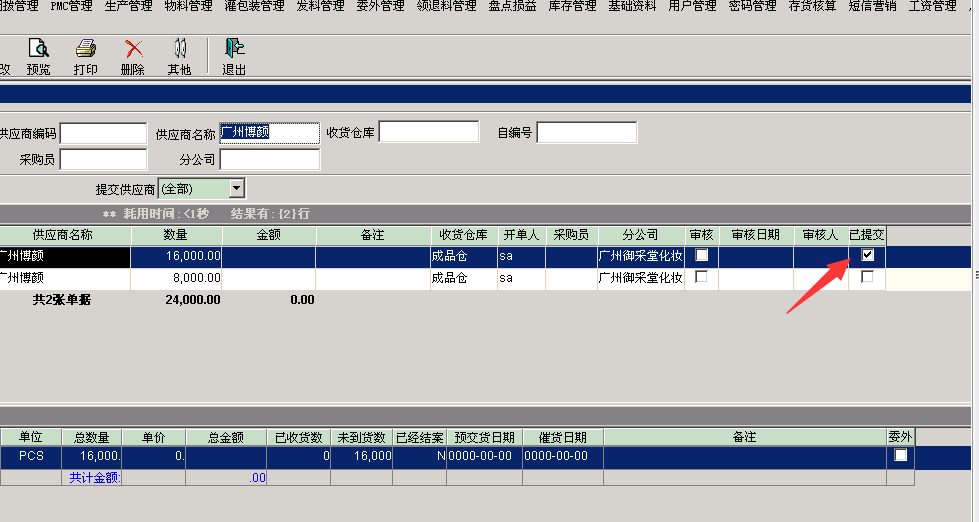Click the Print (打印) toolbar icon
The image size is (979, 522).
(x=86, y=56)
